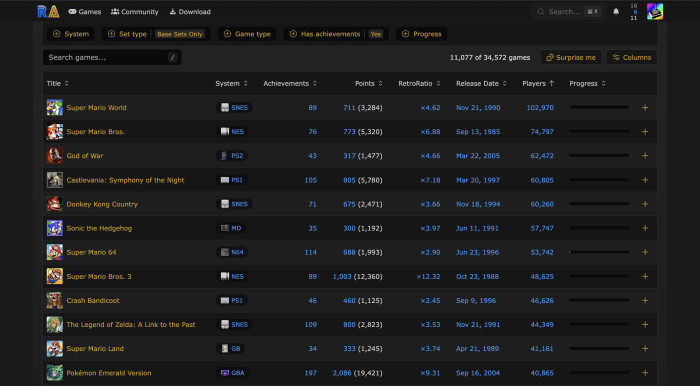The width and height of the screenshot is (700, 386).
Task: Add Super Mario Land to backlog
Action: pos(645,349)
